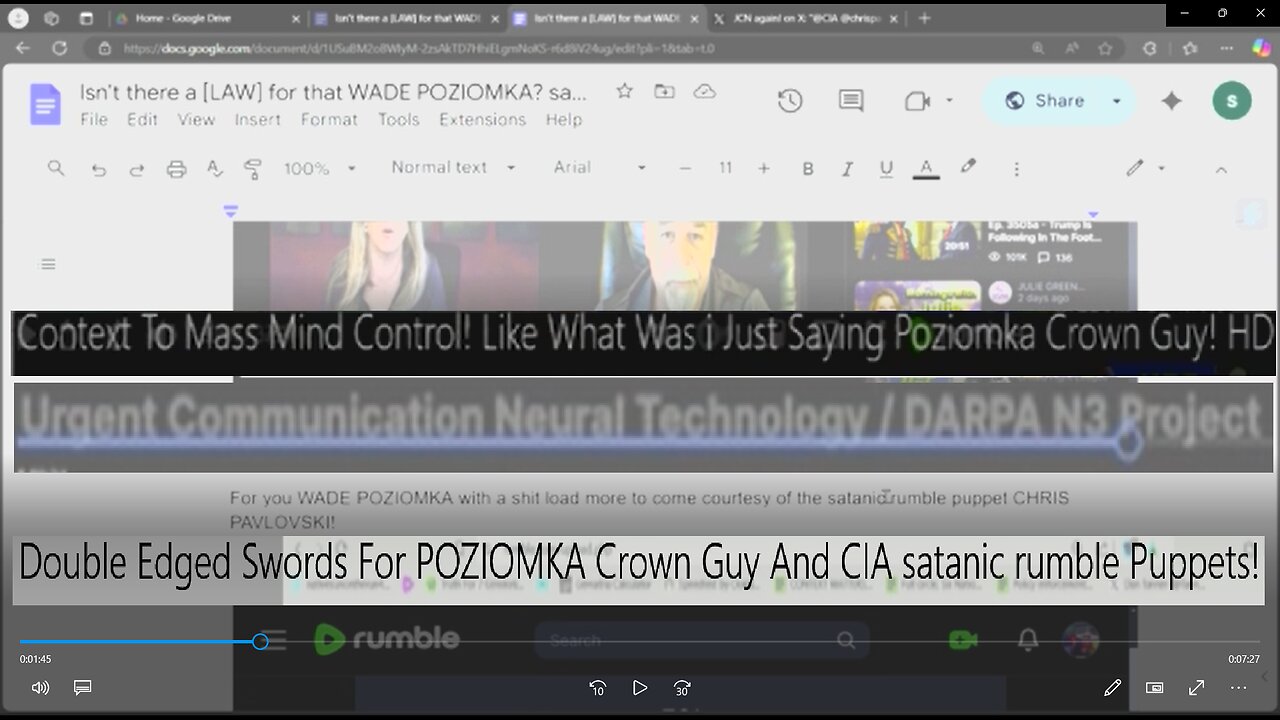
Task: Toggle underline formatting
Action: [x=886, y=169]
